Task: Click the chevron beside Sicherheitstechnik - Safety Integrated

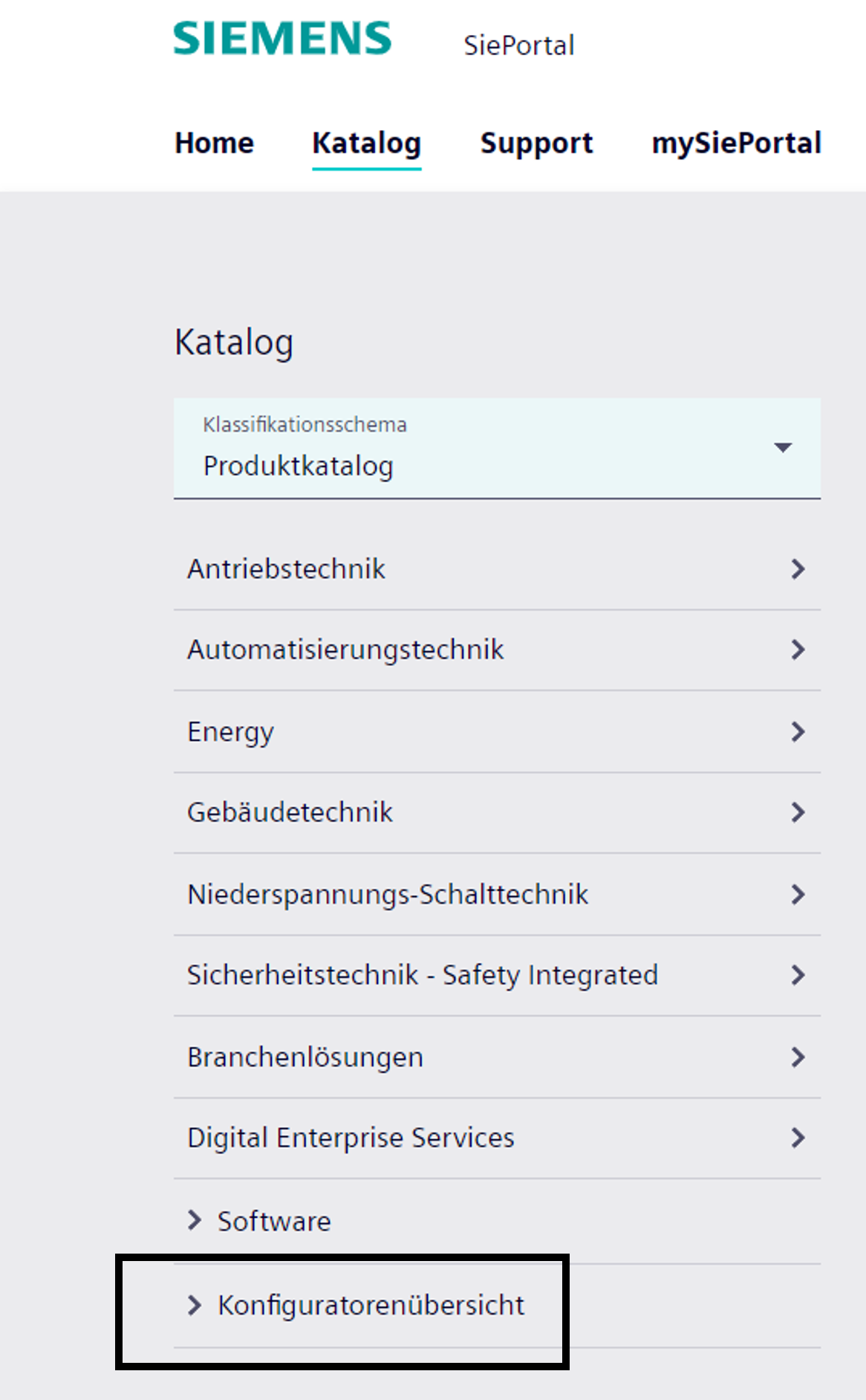Action: [798, 976]
